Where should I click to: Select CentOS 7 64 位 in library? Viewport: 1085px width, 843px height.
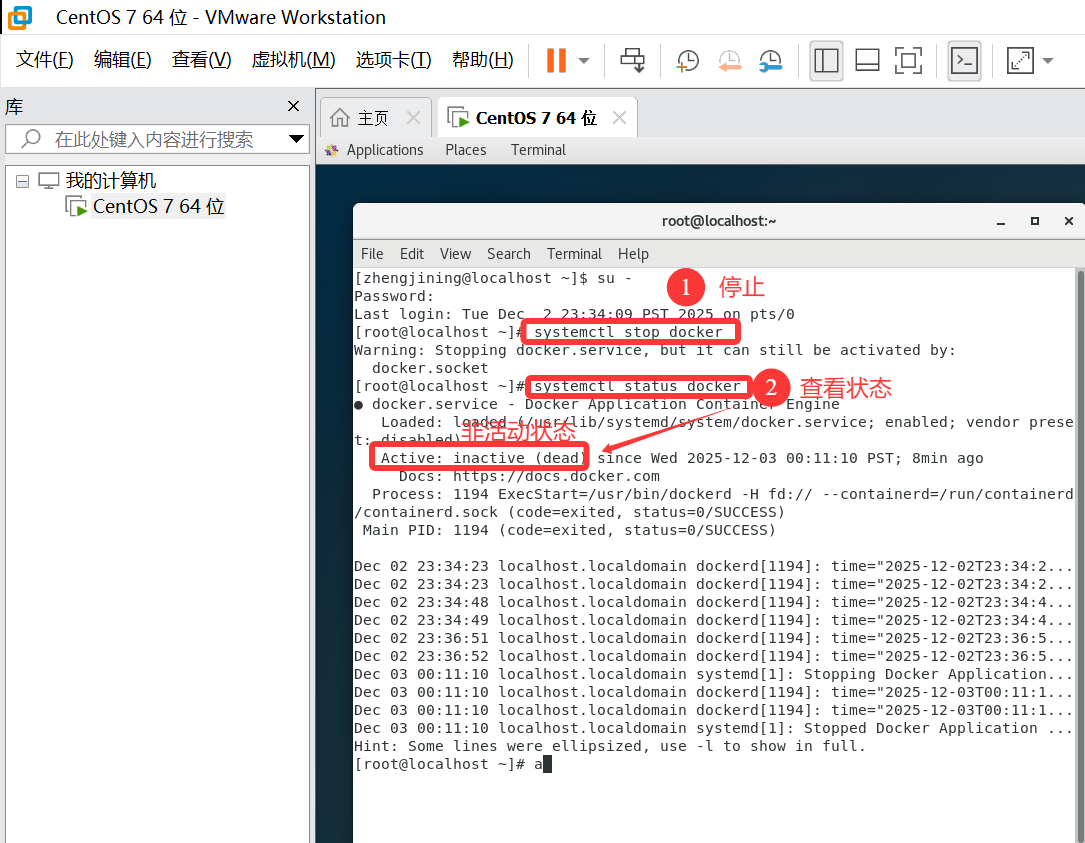click(153, 205)
